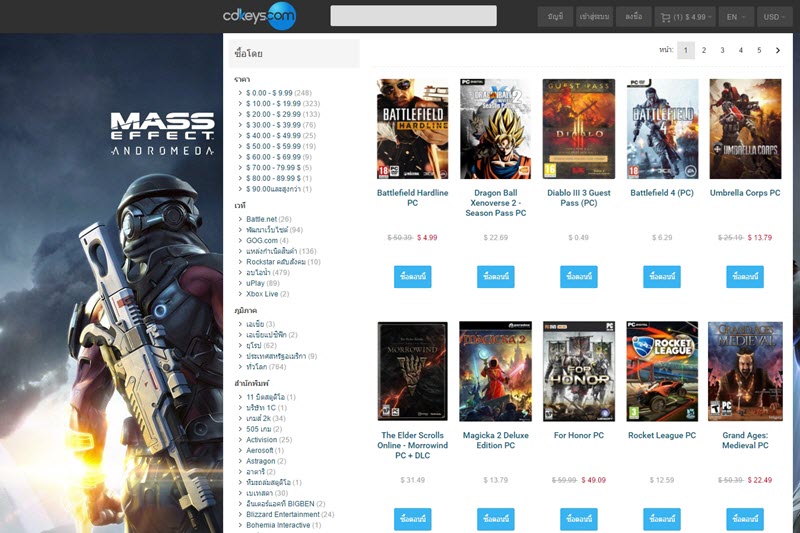The image size is (800, 533).
Task: Go to results page 3
Action: 722,50
